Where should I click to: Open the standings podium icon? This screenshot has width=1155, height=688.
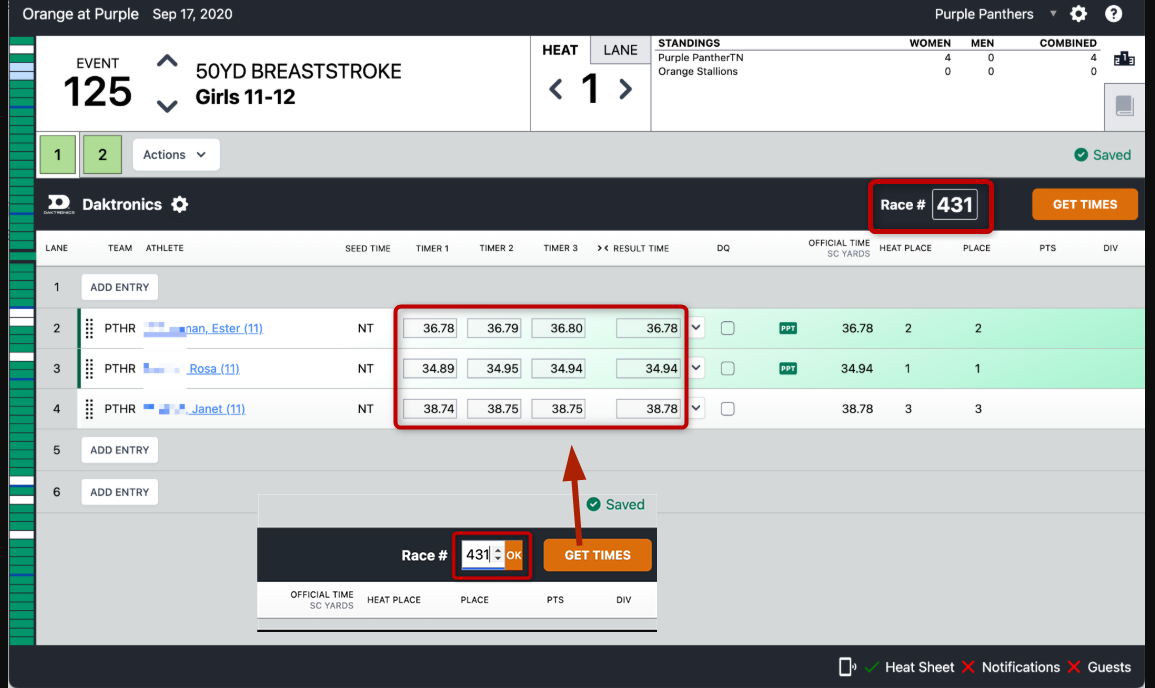click(1124, 59)
